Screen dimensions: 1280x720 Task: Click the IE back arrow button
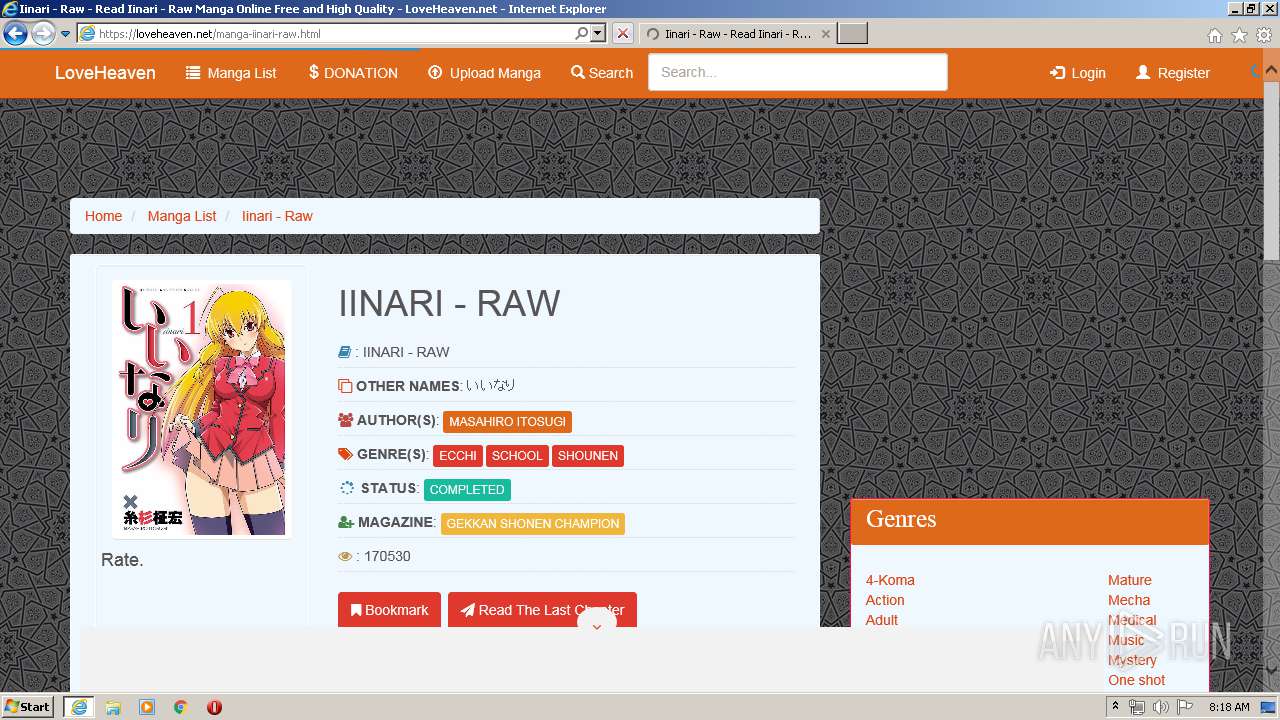(x=15, y=33)
